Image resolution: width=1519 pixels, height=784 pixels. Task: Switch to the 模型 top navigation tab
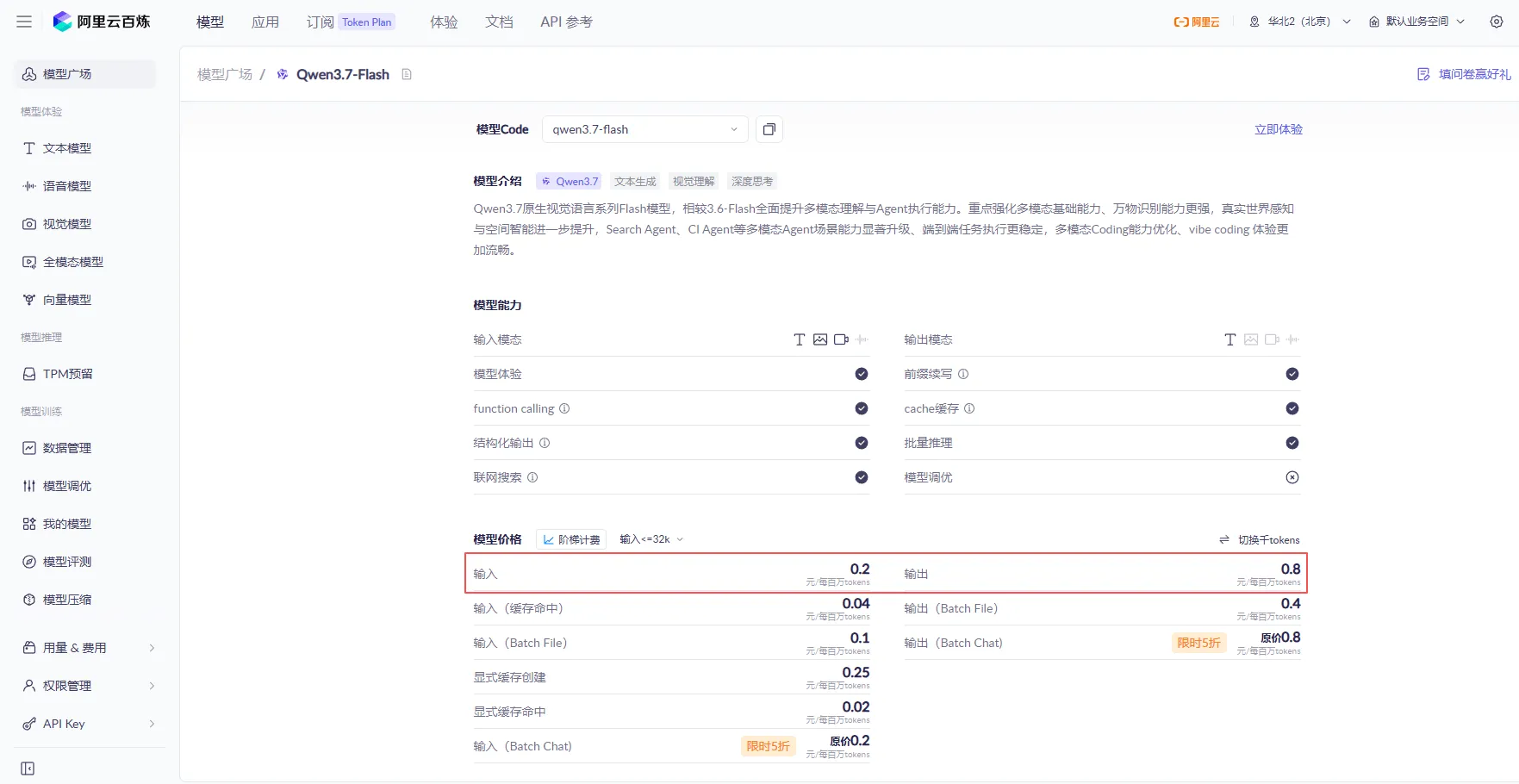(x=210, y=22)
